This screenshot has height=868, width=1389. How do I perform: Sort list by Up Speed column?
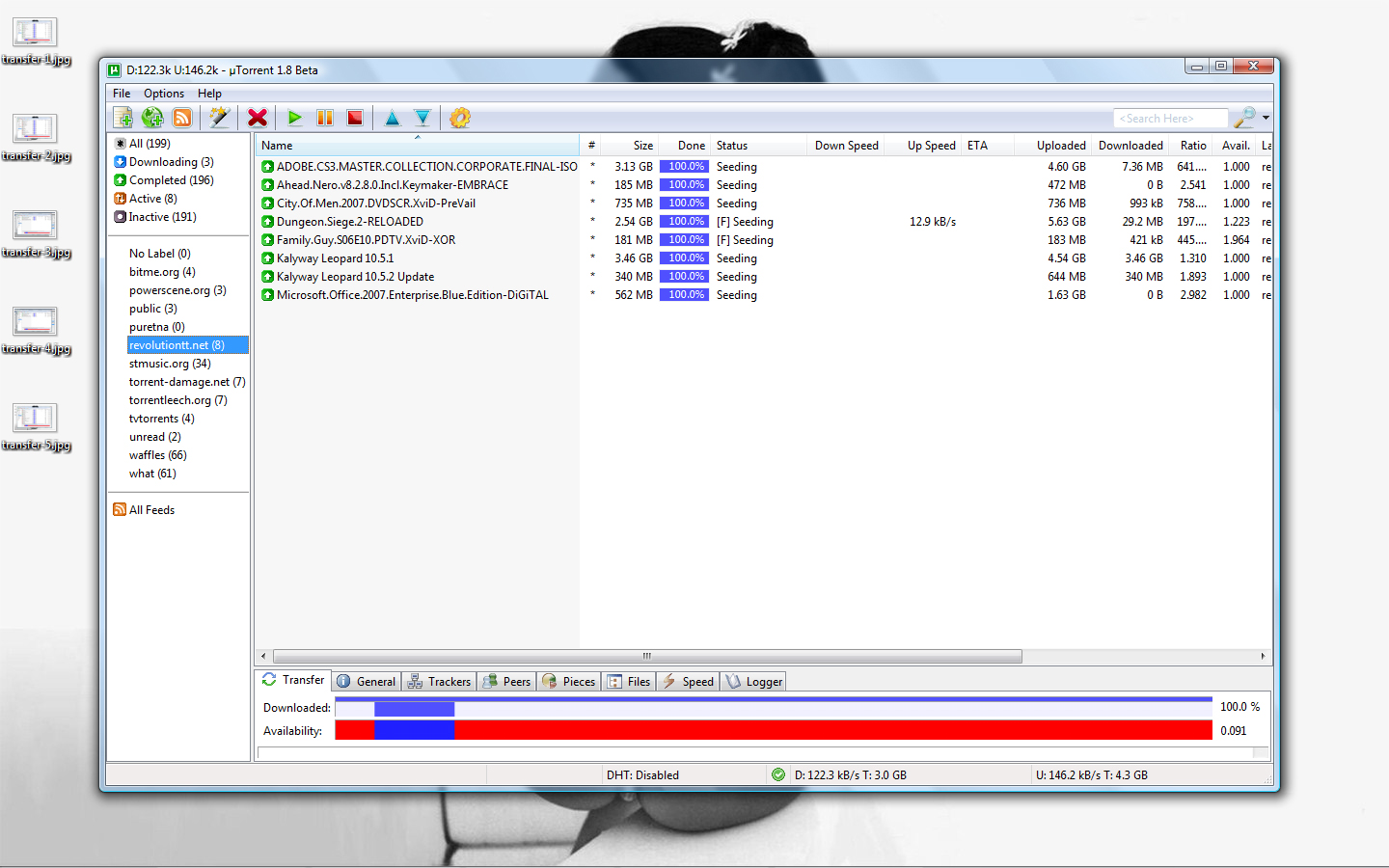pos(922,146)
